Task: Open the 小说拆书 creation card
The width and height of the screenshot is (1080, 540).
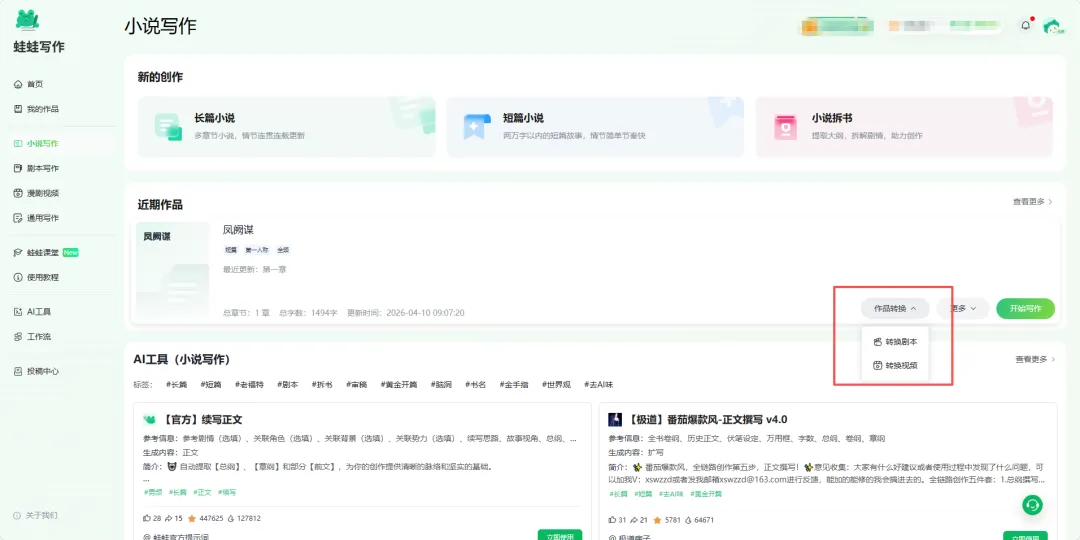Action: [904, 127]
